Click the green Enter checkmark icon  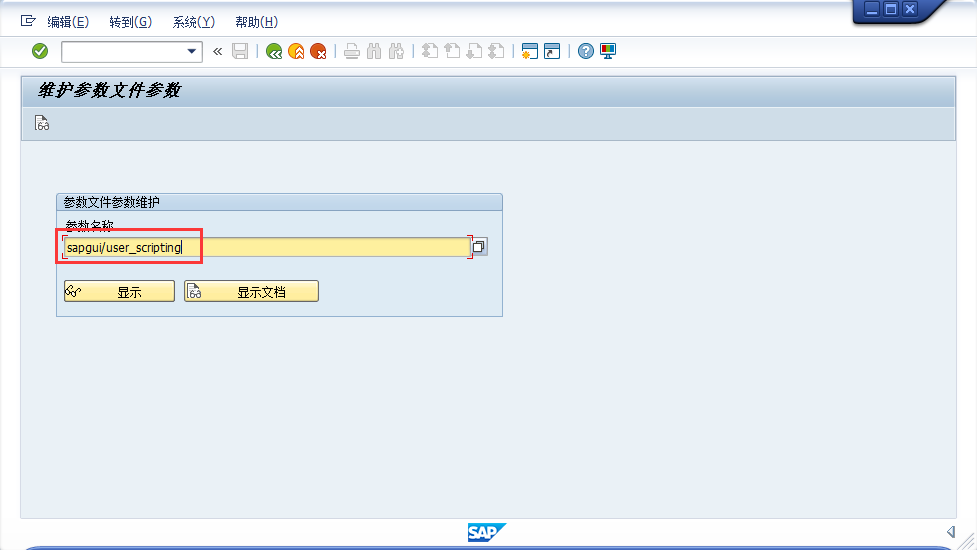point(40,51)
